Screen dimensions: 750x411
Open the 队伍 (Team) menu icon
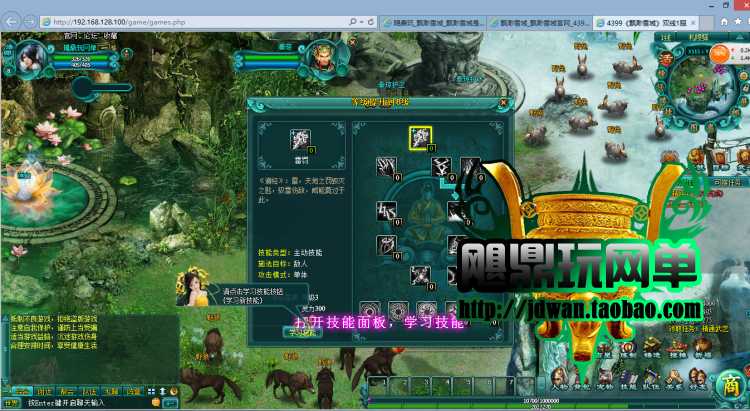(652, 378)
